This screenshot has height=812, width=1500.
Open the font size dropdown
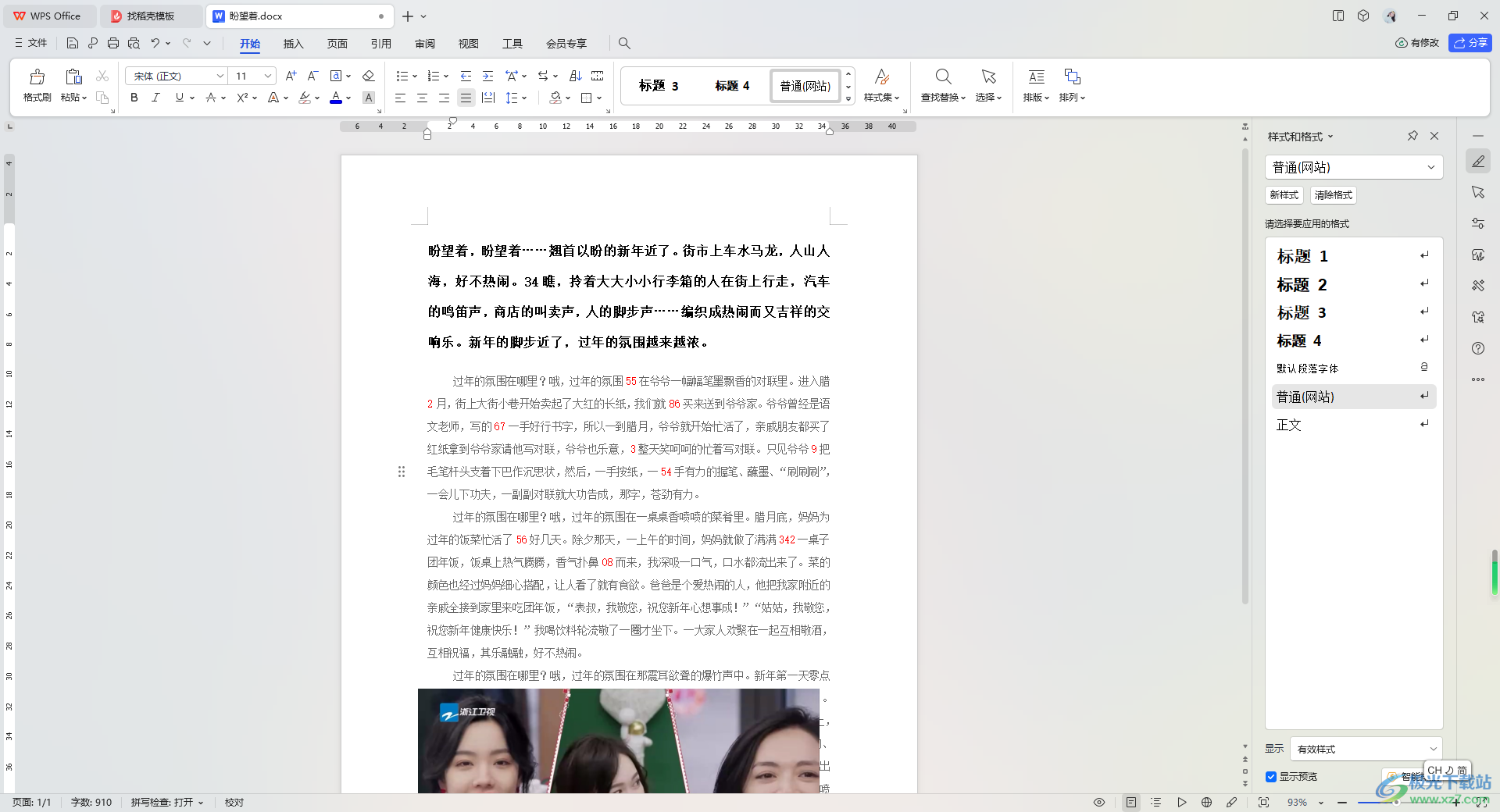(x=268, y=76)
